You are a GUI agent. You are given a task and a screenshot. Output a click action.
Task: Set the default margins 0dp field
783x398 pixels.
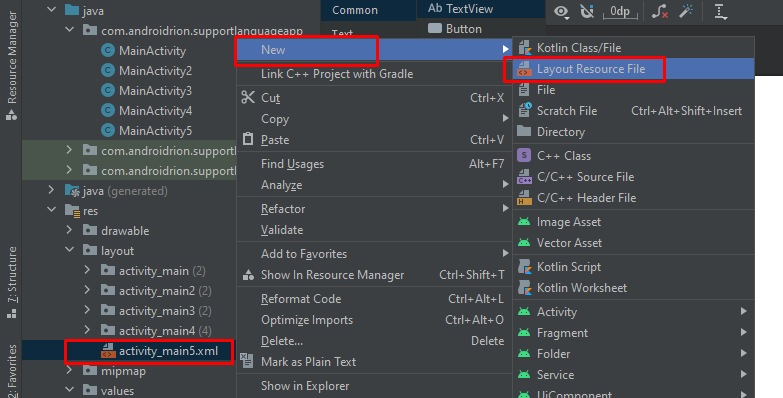point(620,11)
